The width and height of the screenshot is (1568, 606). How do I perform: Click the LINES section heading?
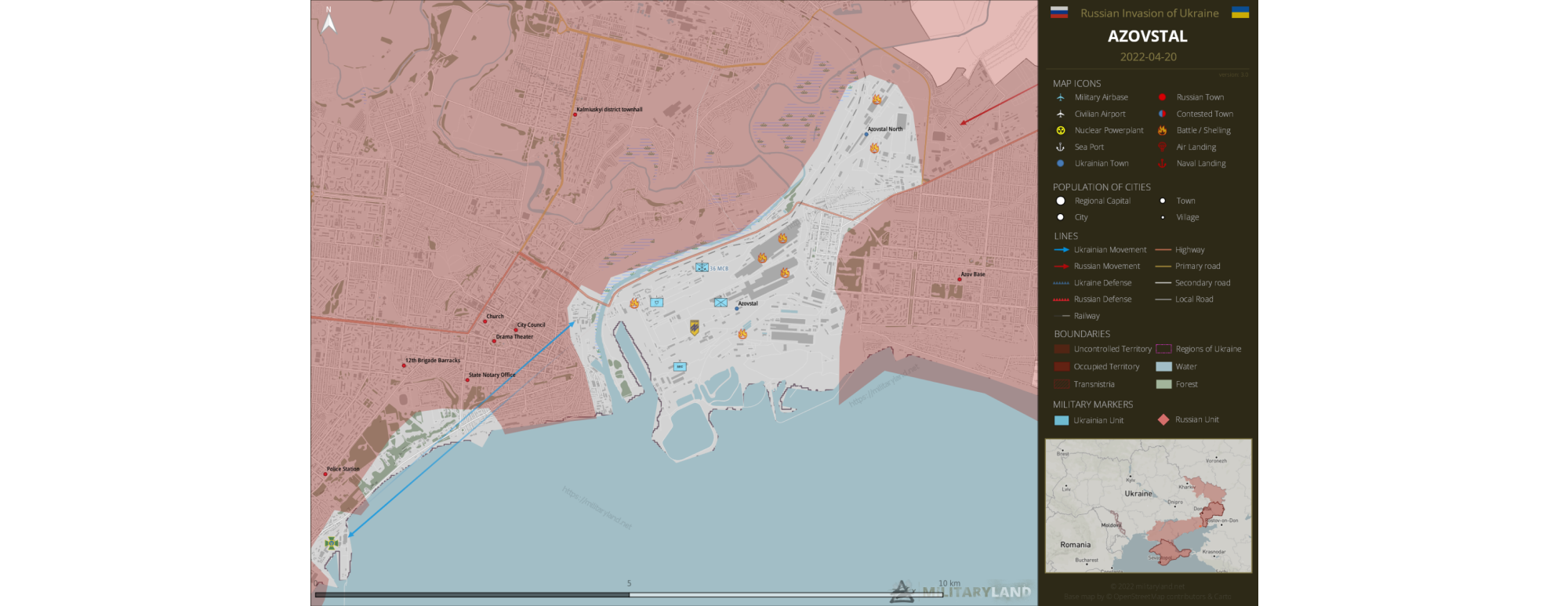point(1065,236)
